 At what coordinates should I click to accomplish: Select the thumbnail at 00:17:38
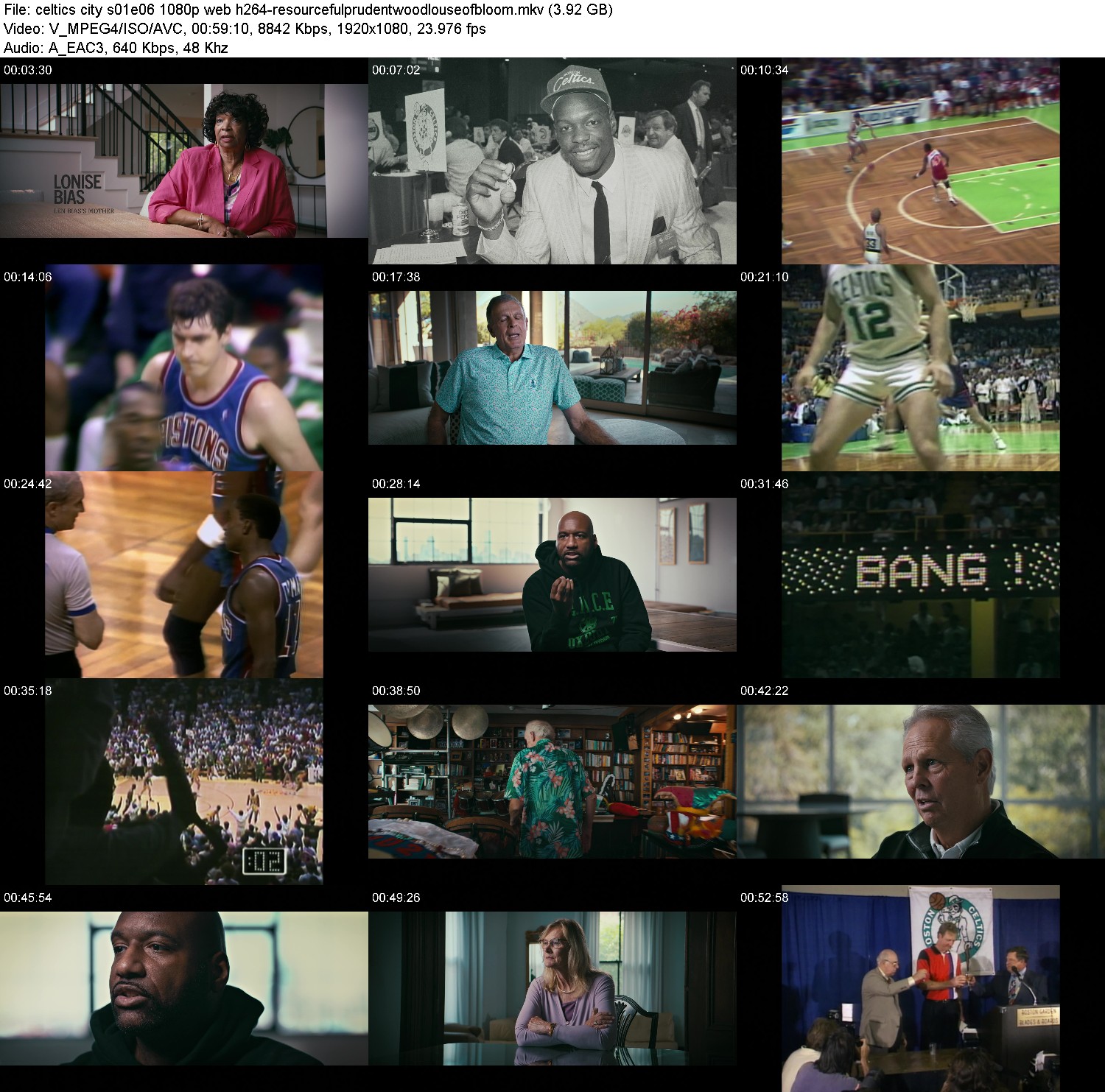click(x=552, y=368)
